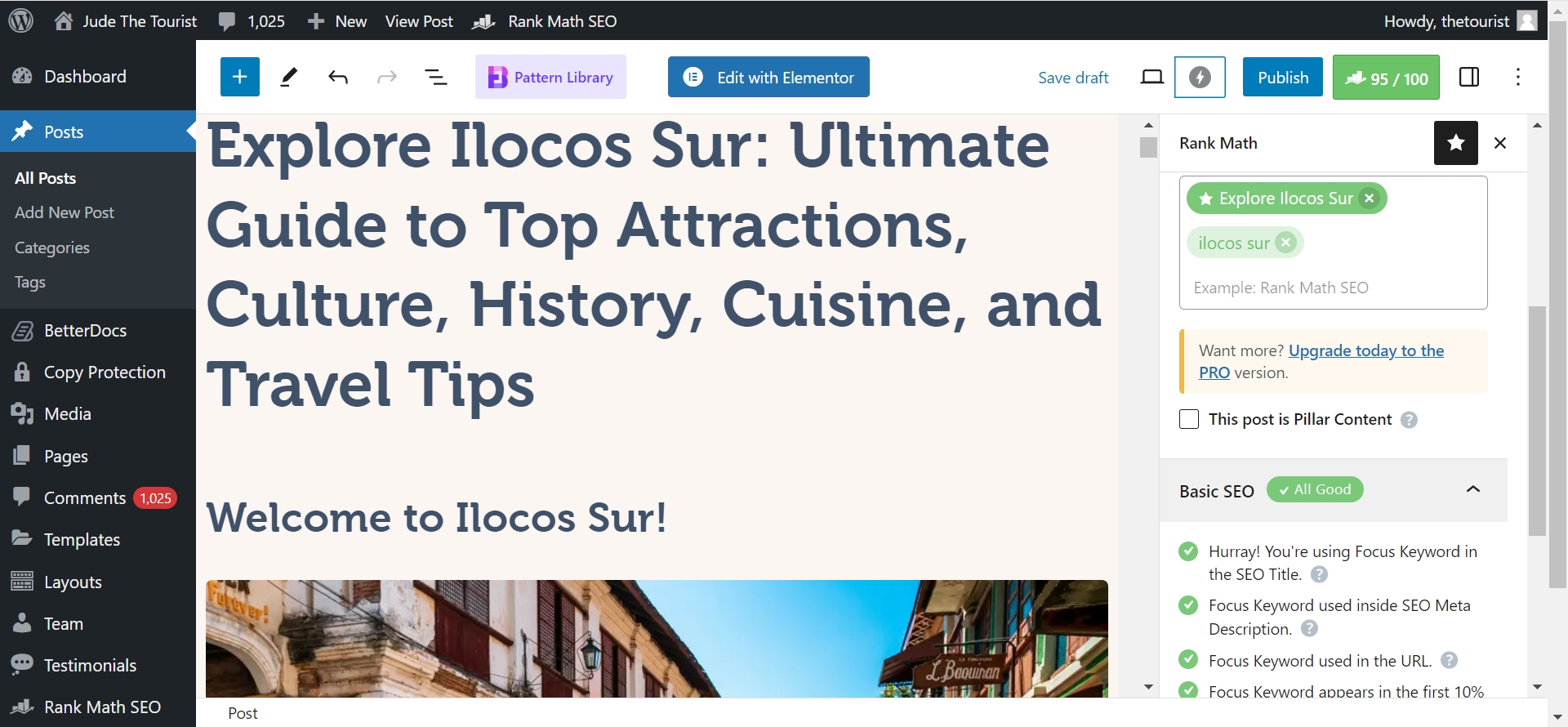Click View Post in admin bar
This screenshot has height=727, width=1568.
tap(419, 21)
